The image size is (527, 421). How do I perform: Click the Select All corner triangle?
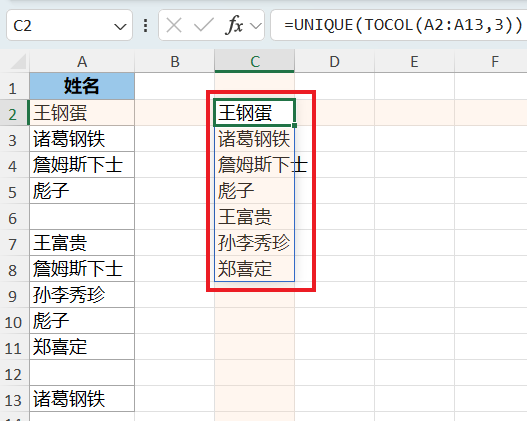point(18,61)
